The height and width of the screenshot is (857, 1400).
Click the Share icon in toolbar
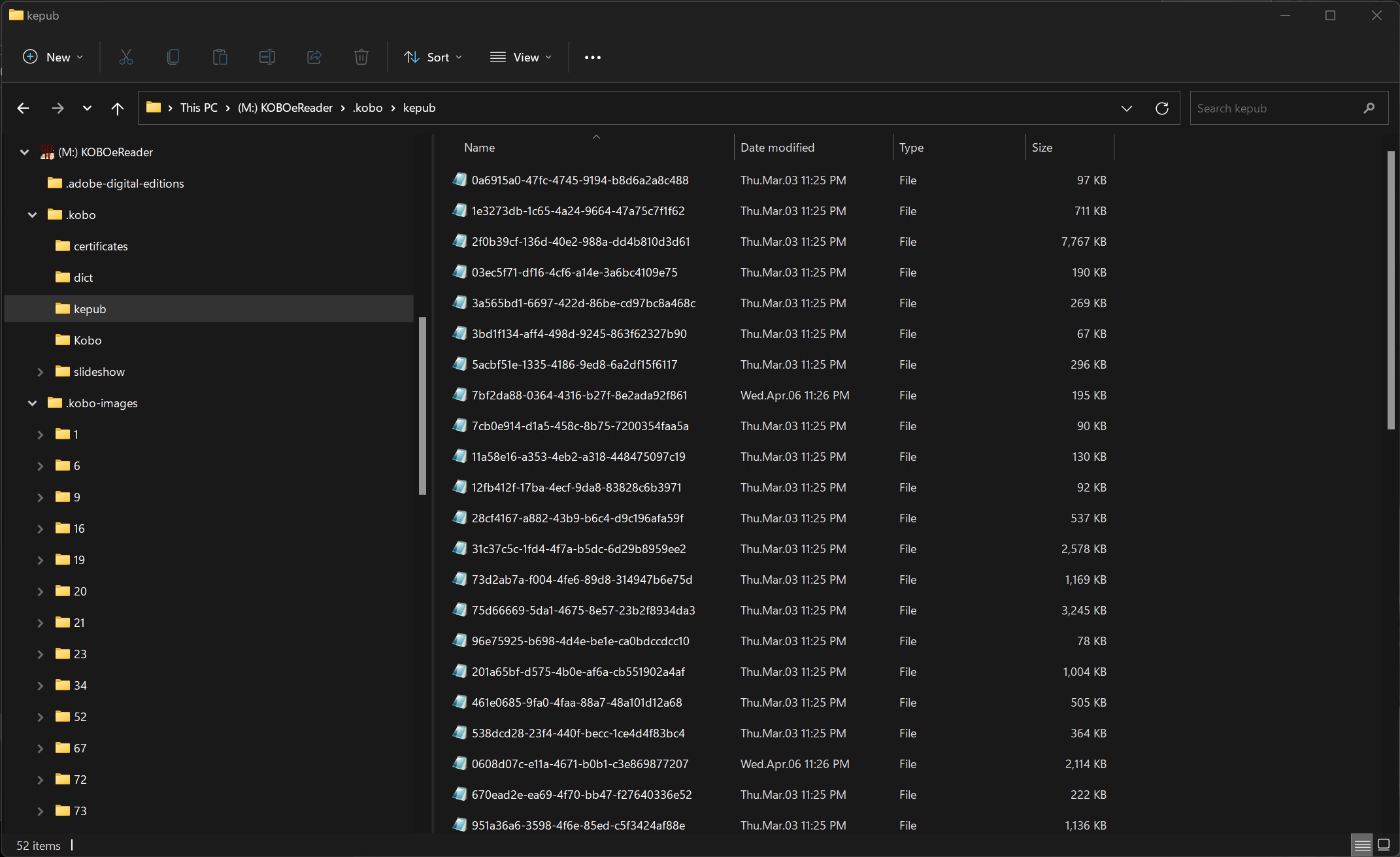(314, 58)
